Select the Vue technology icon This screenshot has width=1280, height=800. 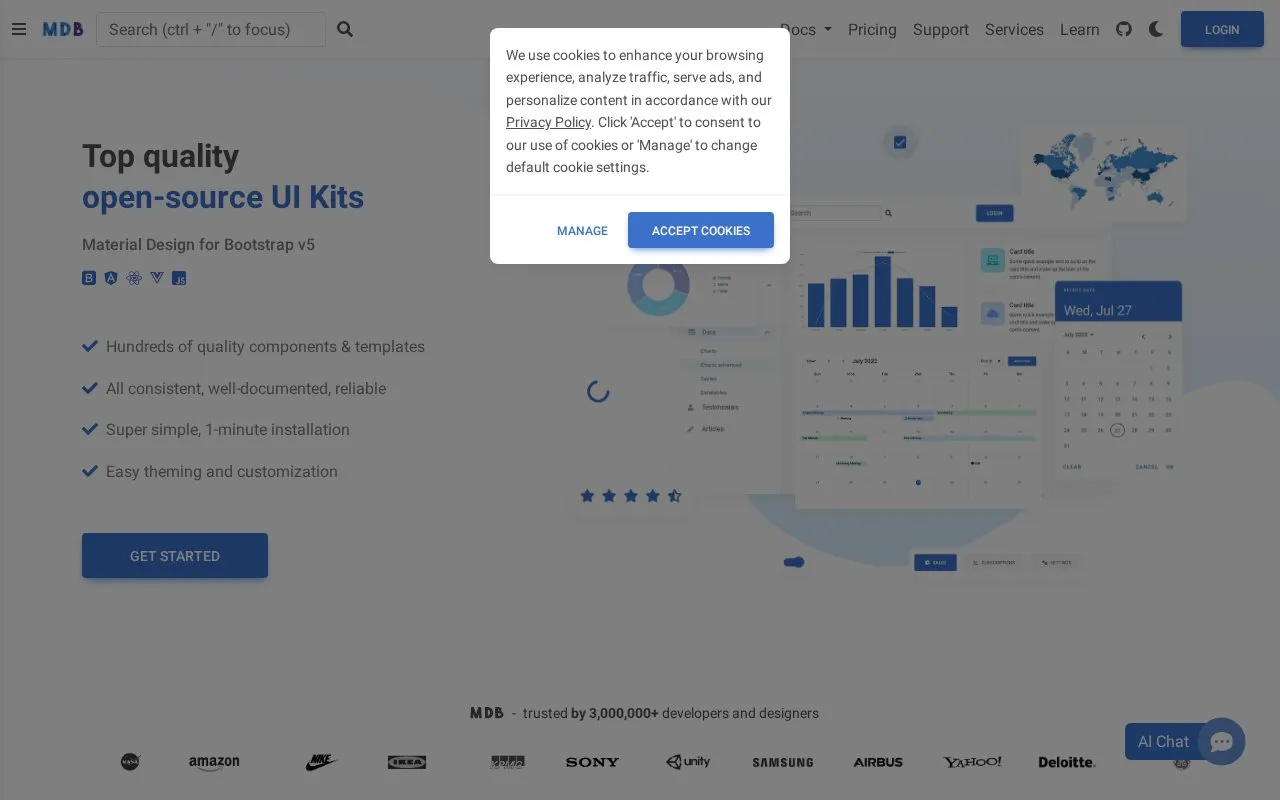coord(157,278)
